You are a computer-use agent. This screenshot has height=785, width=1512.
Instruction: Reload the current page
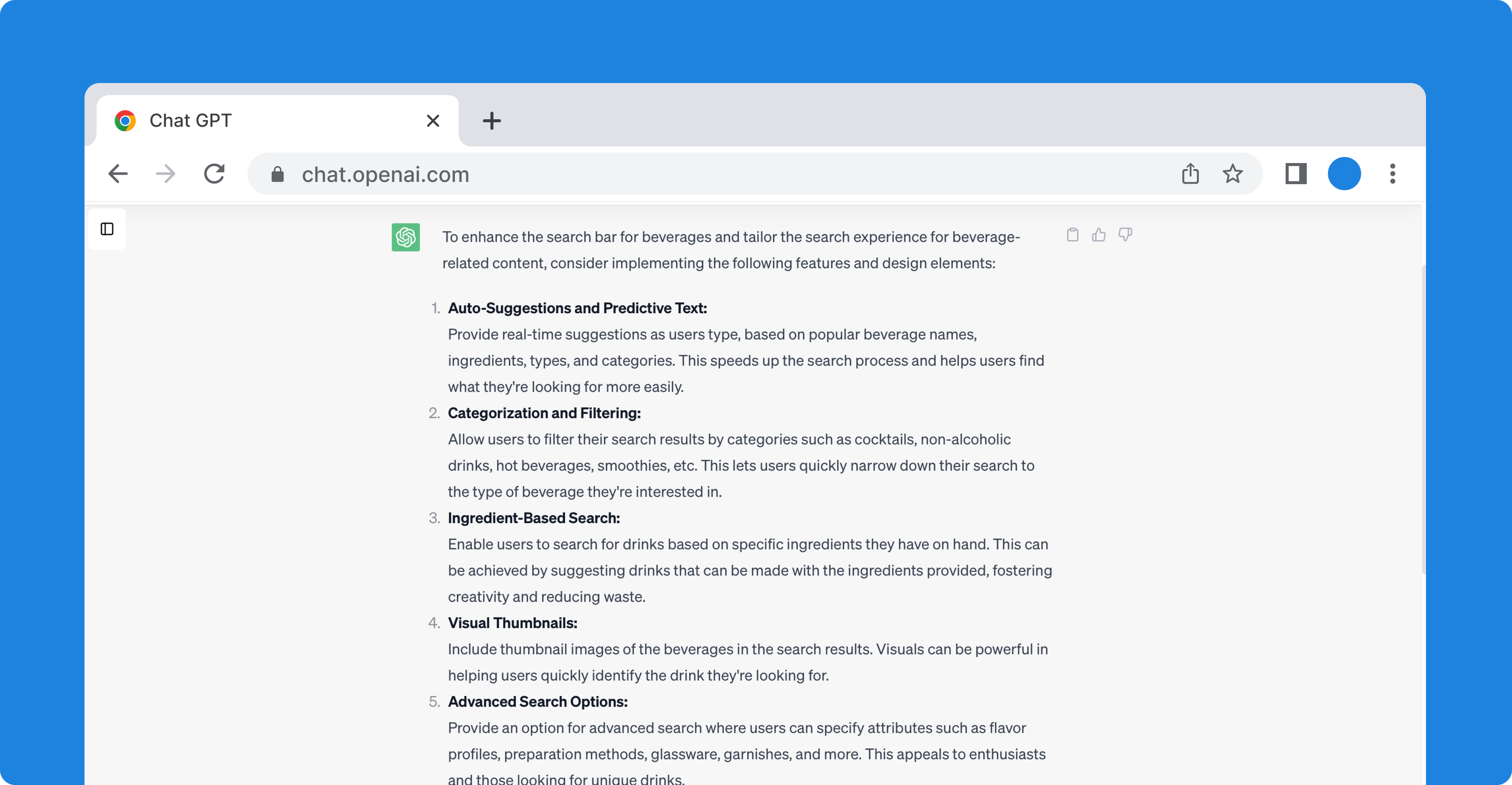[214, 174]
